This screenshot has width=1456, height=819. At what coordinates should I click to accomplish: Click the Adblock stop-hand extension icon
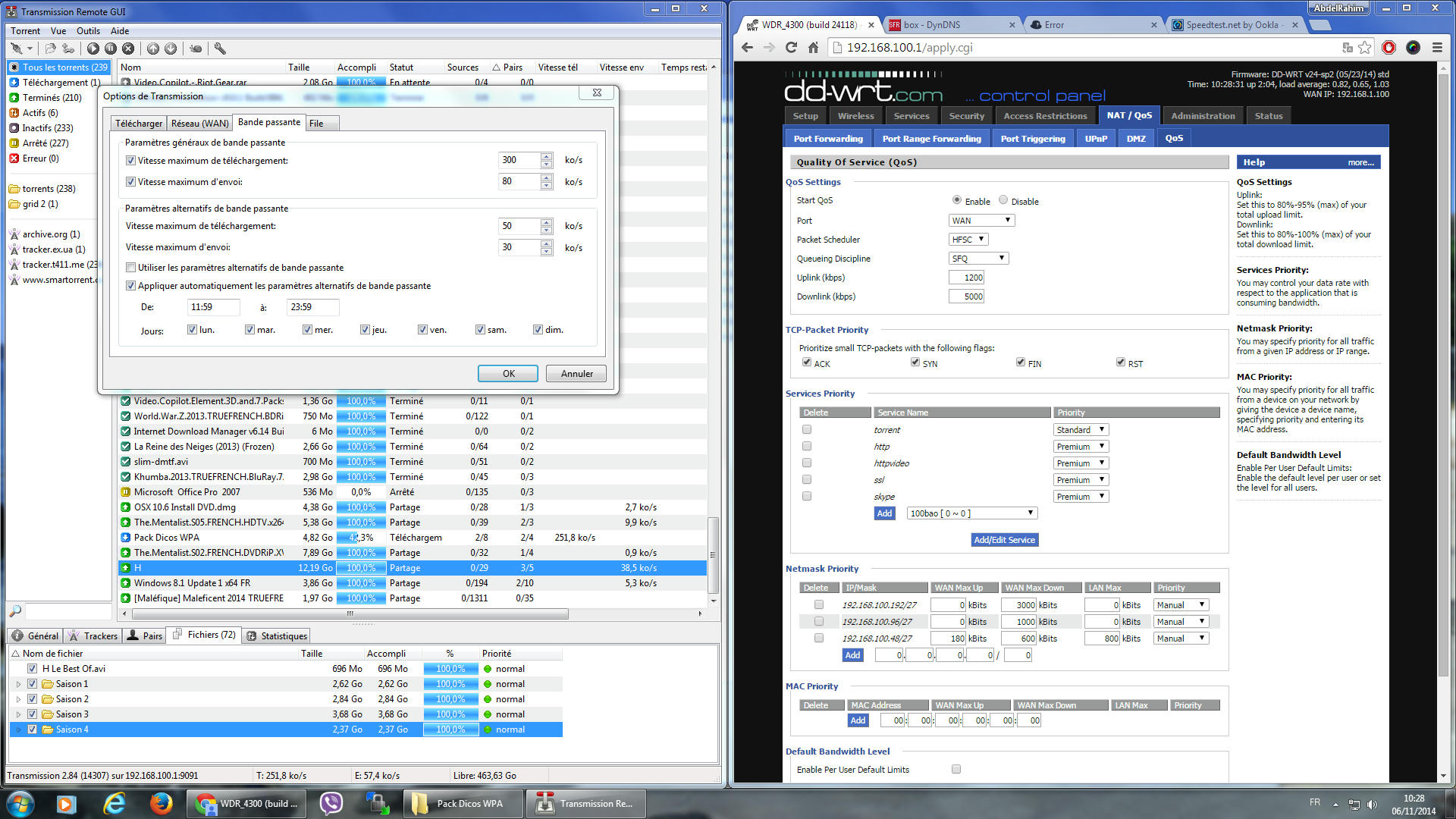pyautogui.click(x=1389, y=47)
